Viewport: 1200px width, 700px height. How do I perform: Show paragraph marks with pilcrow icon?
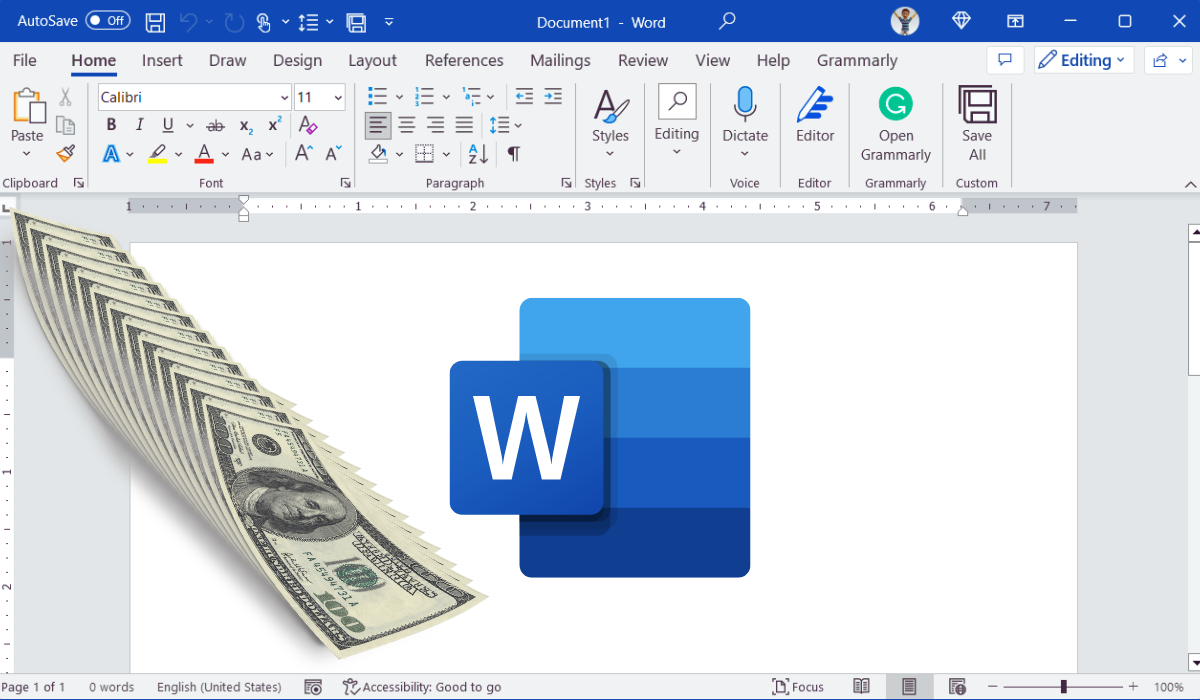(x=513, y=154)
